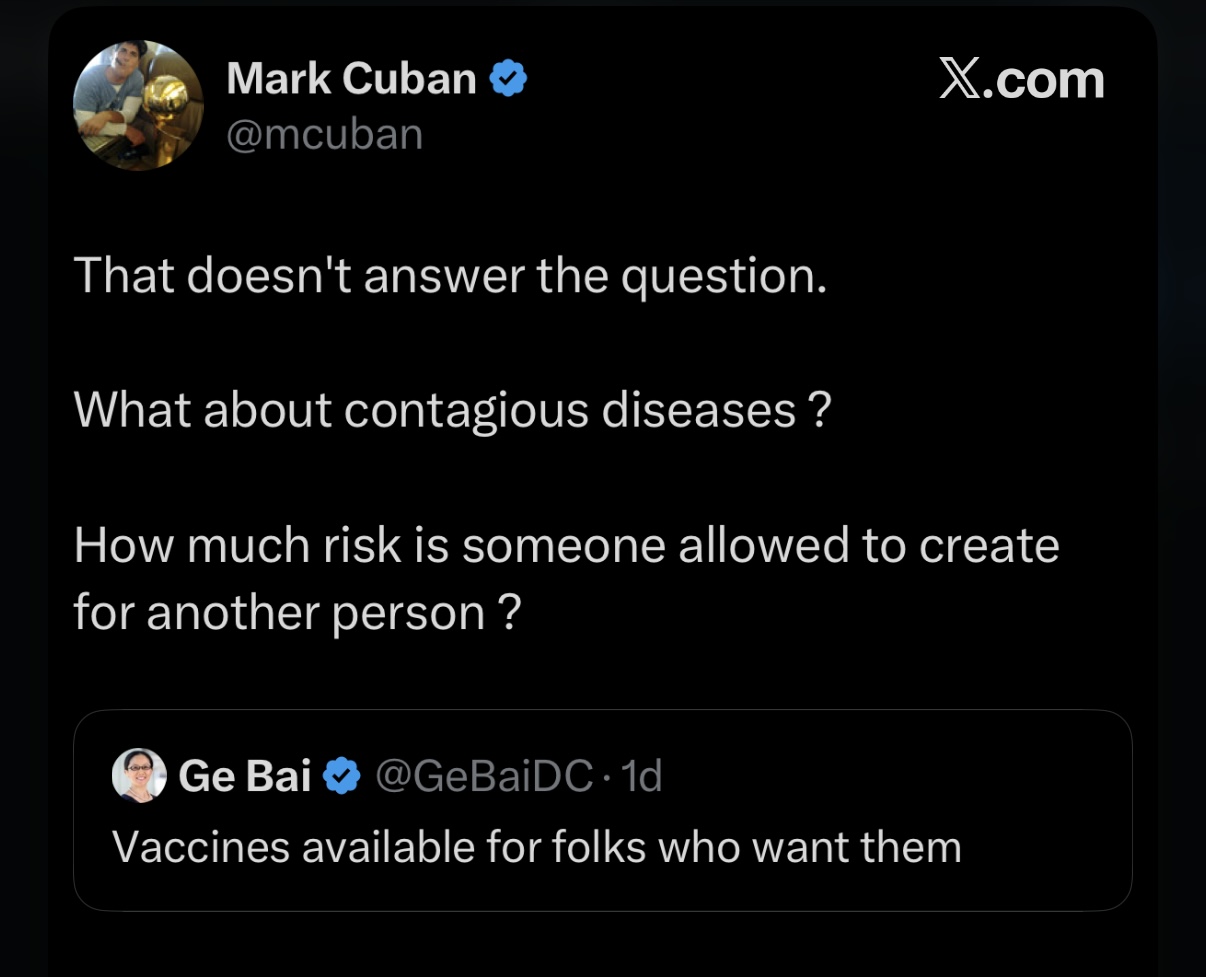This screenshot has width=1206, height=977.
Task: Open the @GeBaiDC handle link
Action: (484, 775)
